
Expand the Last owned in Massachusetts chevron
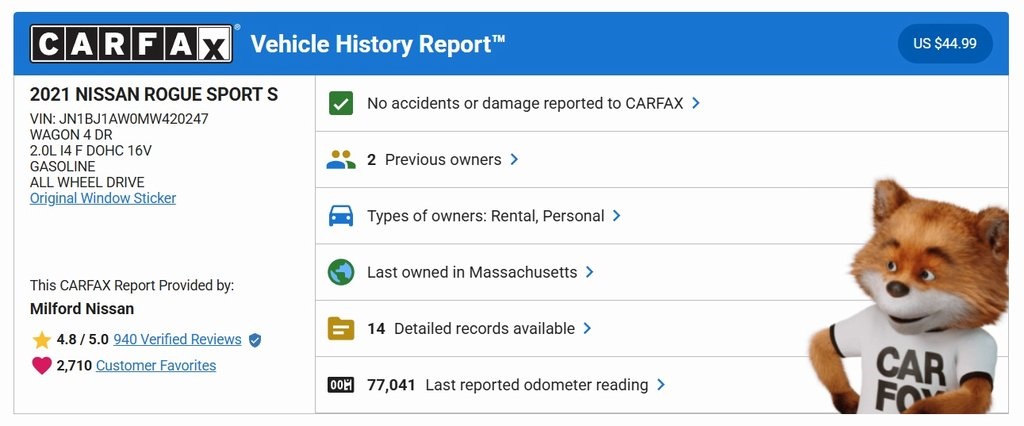590,272
